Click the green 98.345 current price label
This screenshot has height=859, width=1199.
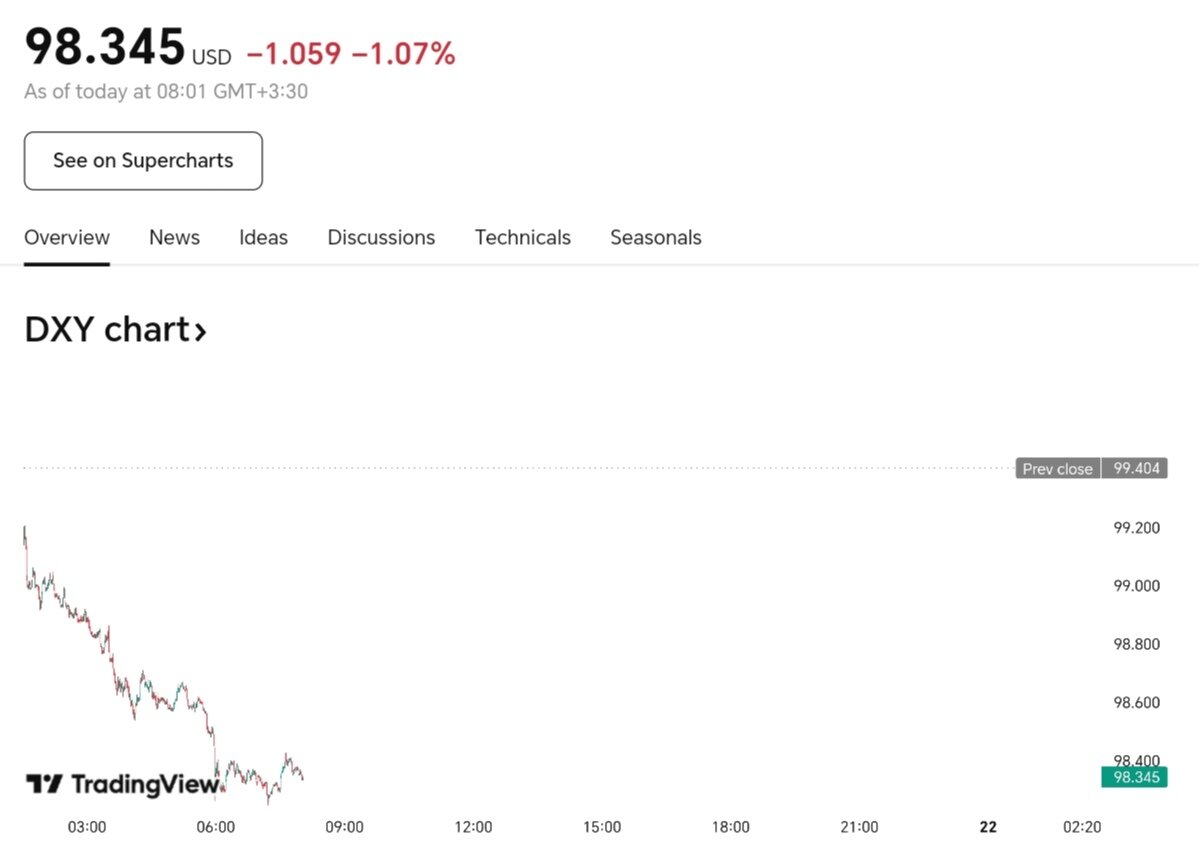coord(1134,777)
